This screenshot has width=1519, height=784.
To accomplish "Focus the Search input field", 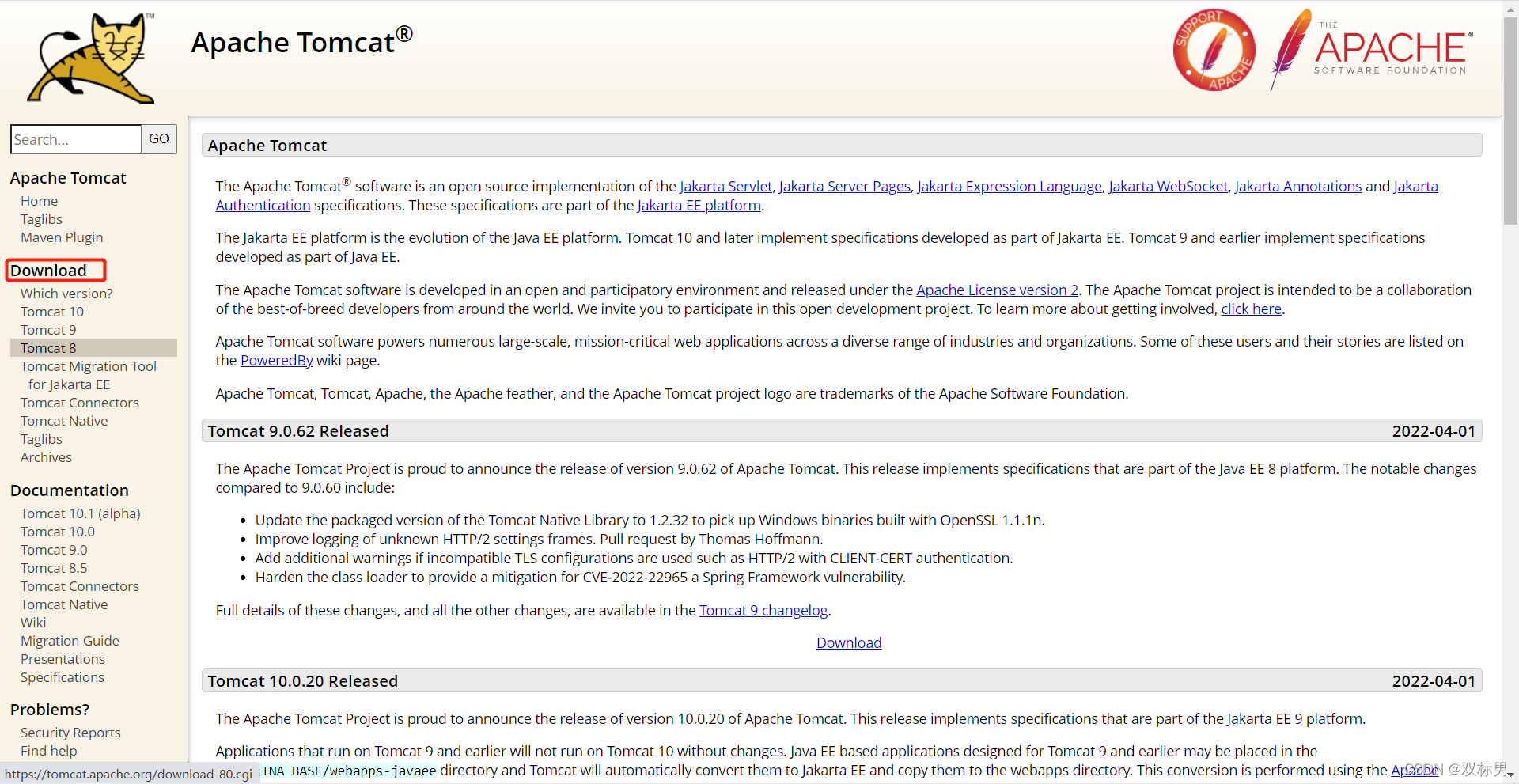I will point(76,139).
